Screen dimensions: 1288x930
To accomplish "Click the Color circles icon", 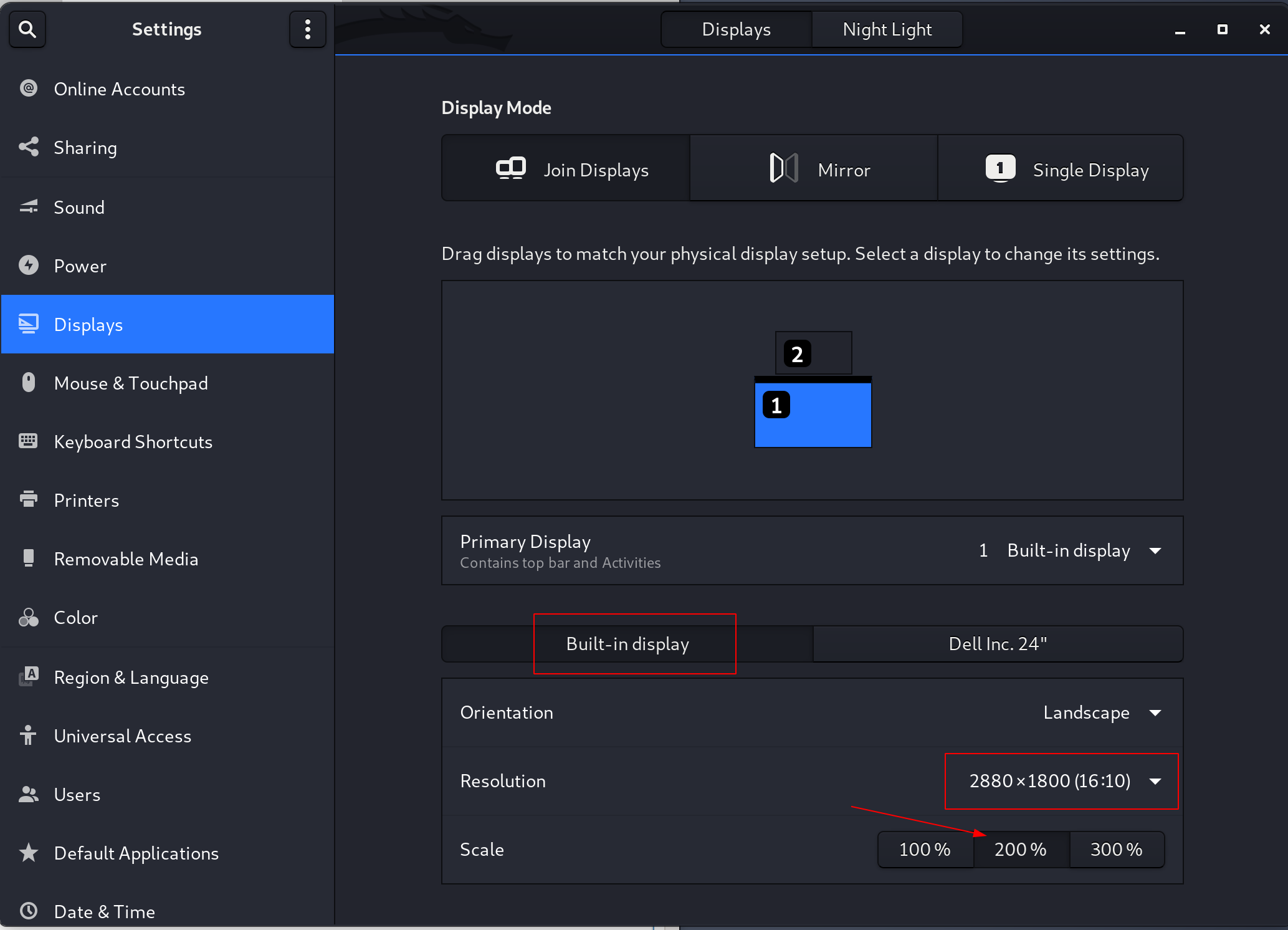I will pyautogui.click(x=29, y=617).
